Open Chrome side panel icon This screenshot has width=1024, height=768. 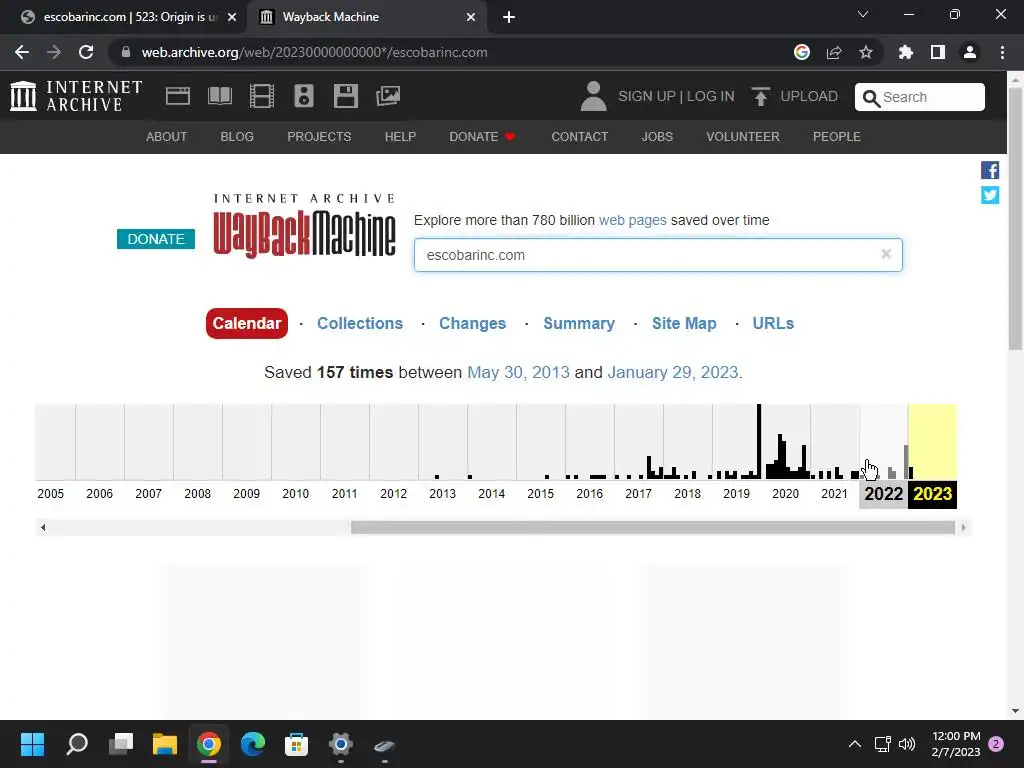(x=938, y=52)
